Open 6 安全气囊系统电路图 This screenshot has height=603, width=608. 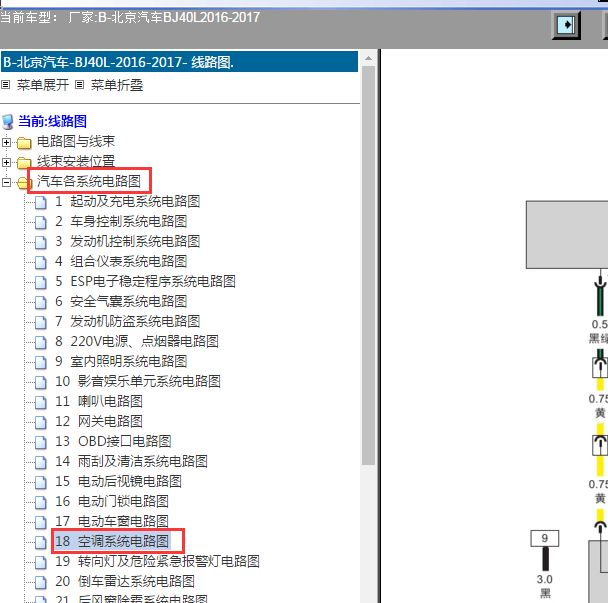pos(121,301)
